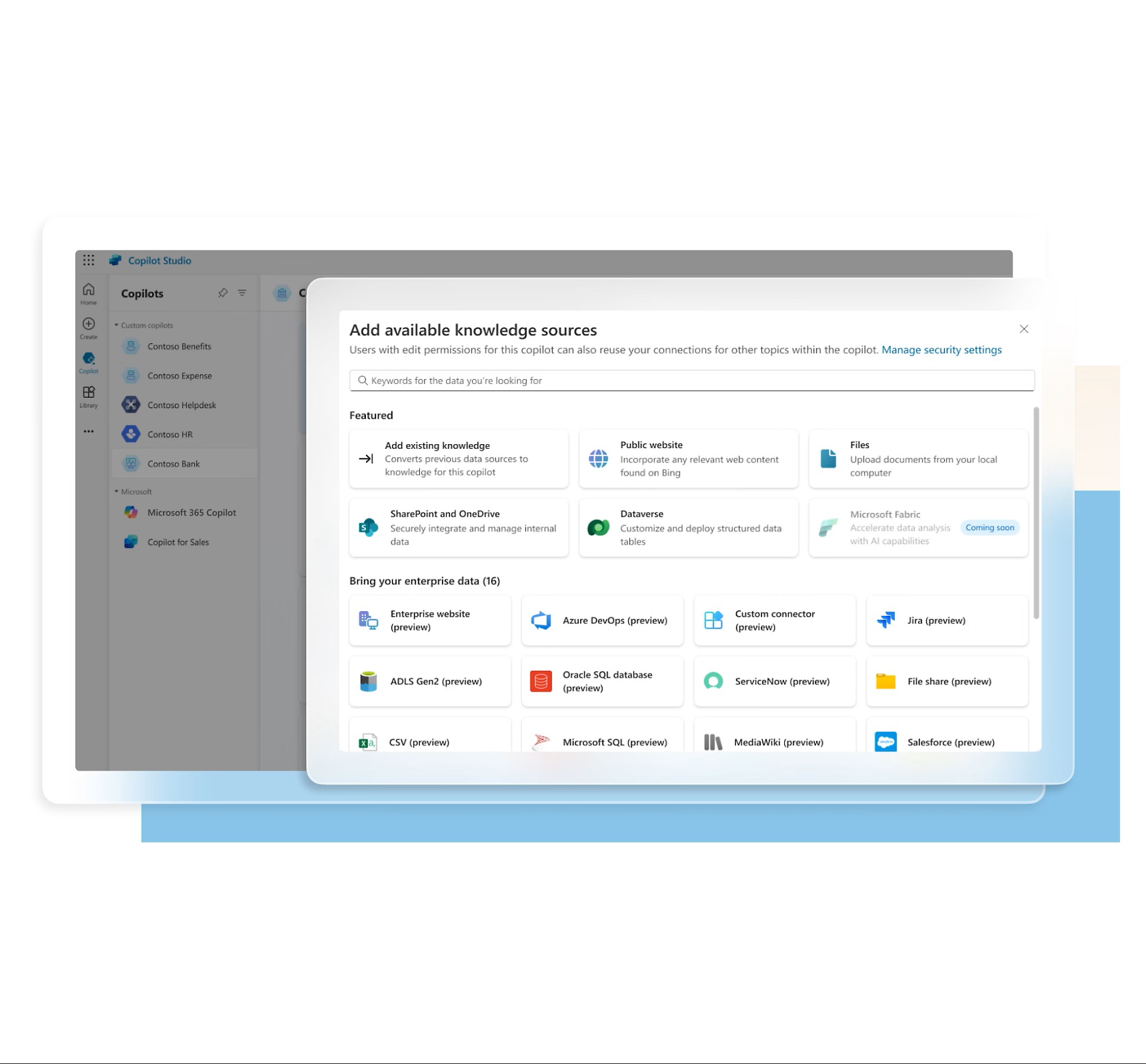
Task: Select Microsoft SQL (preview)
Action: pyautogui.click(x=602, y=735)
